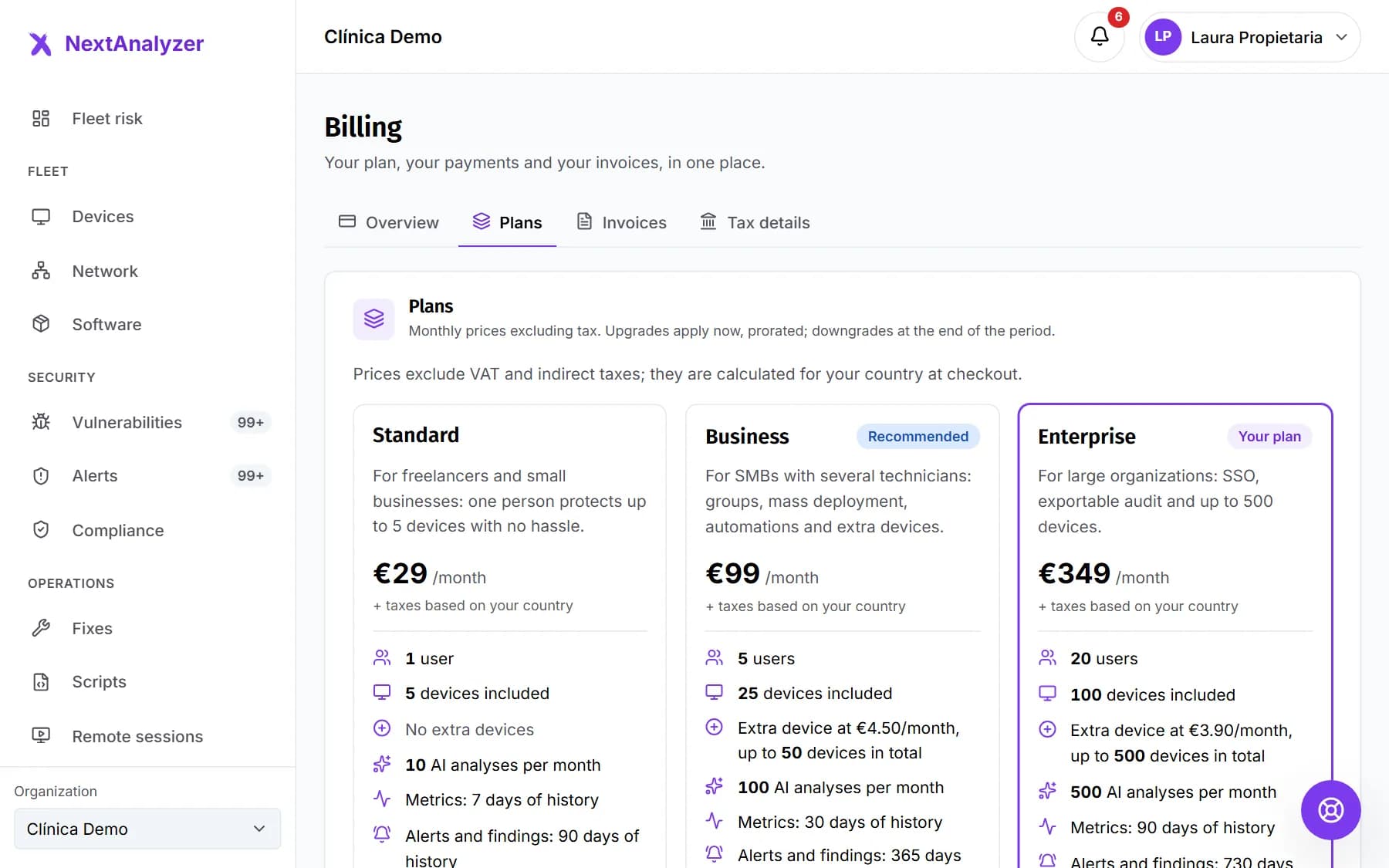Click the plus icon beside 'No extra devices'

tap(382, 728)
